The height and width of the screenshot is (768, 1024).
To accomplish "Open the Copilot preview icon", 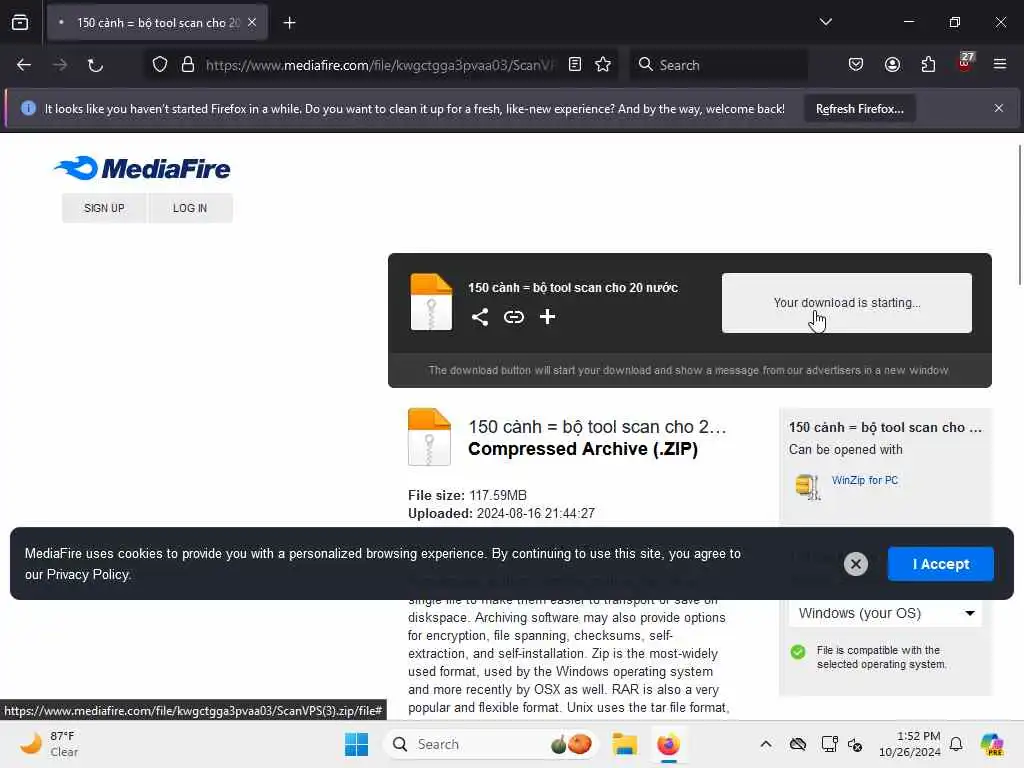I will [992, 744].
